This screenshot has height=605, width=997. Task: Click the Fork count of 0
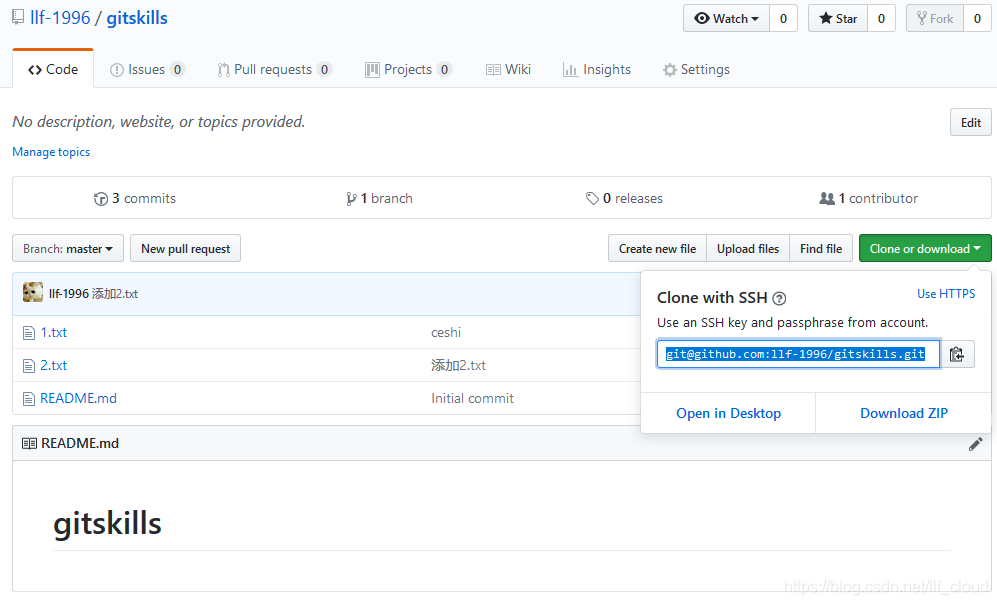coord(977,18)
